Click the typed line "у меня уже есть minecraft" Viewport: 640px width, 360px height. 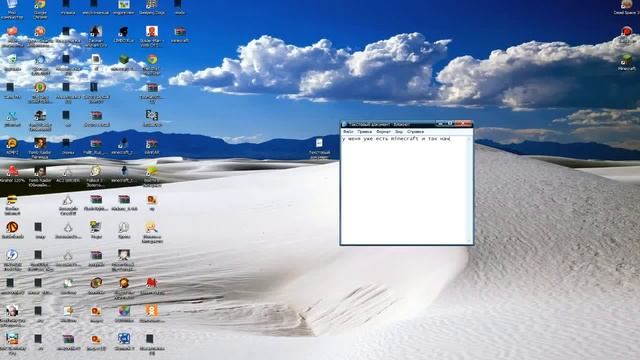380,139
